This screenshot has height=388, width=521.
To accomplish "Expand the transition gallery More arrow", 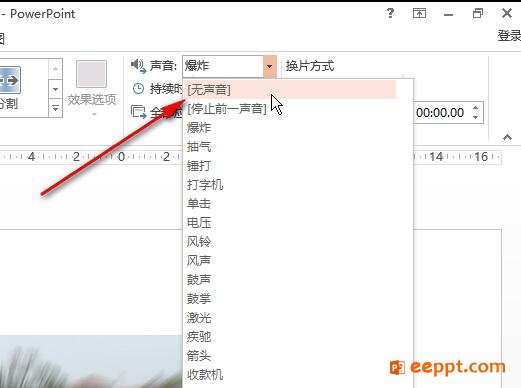I will 56,108.
